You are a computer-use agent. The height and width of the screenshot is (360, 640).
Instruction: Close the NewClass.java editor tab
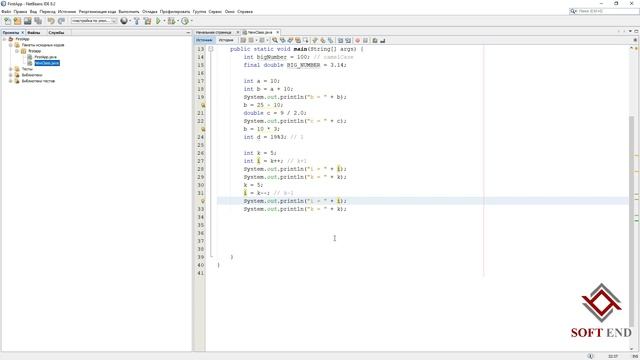coord(278,32)
